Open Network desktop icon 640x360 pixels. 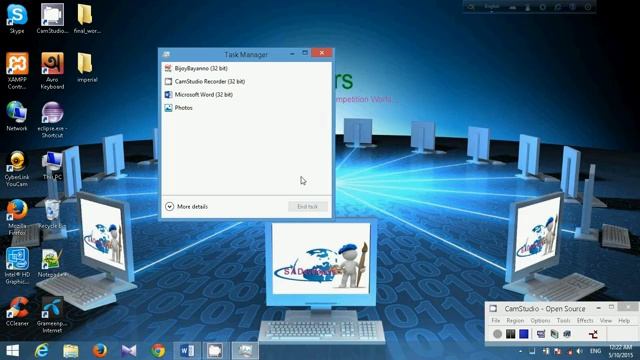(17, 116)
